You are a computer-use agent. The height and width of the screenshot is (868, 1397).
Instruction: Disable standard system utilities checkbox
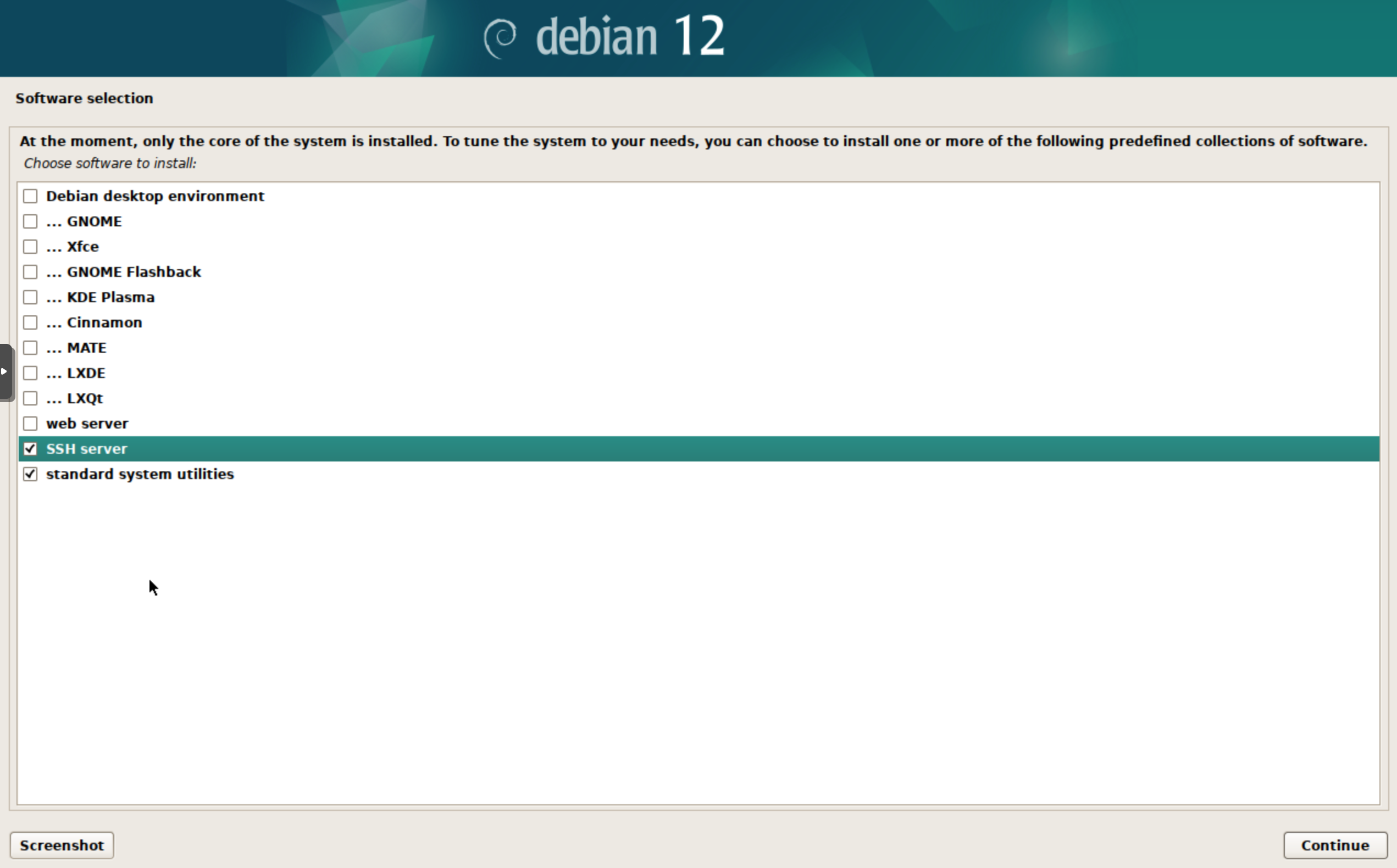pos(31,473)
